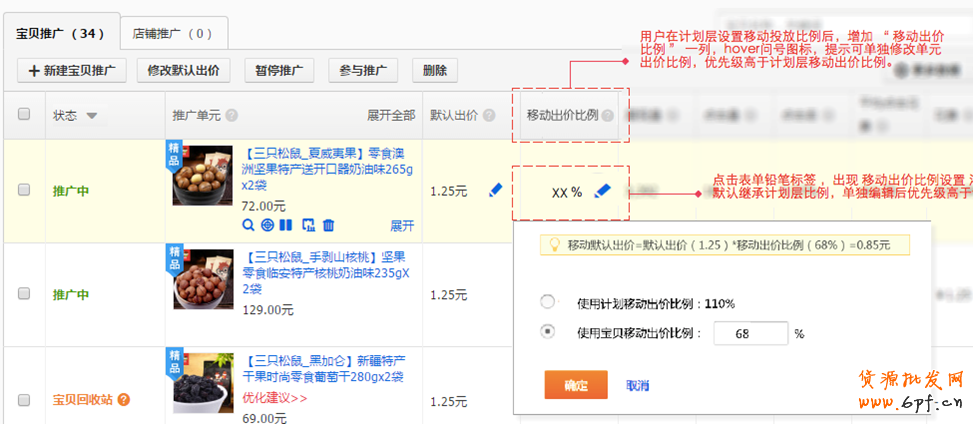
Task: Click orange help icon beside 宝贝回收站
Action: tap(124, 400)
